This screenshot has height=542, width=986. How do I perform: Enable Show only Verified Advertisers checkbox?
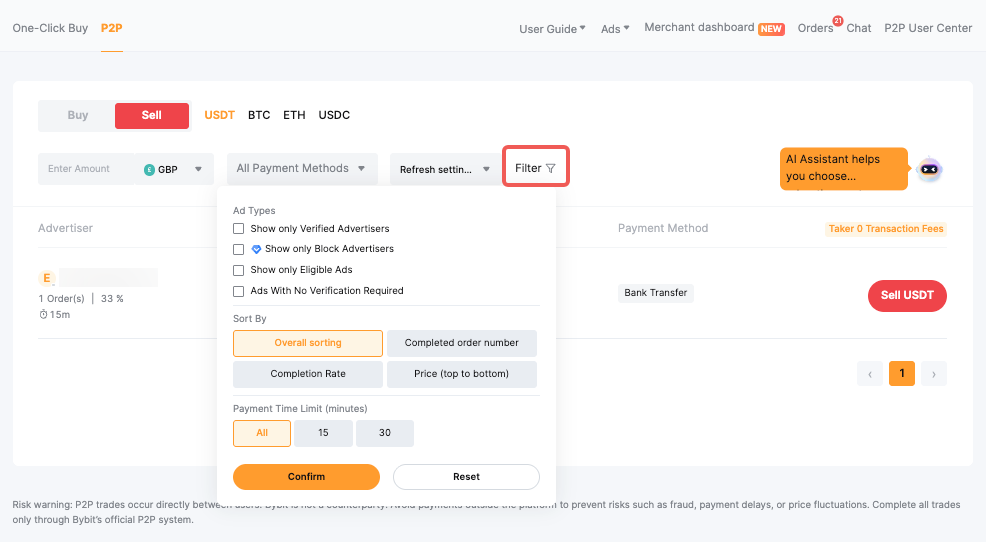(239, 229)
